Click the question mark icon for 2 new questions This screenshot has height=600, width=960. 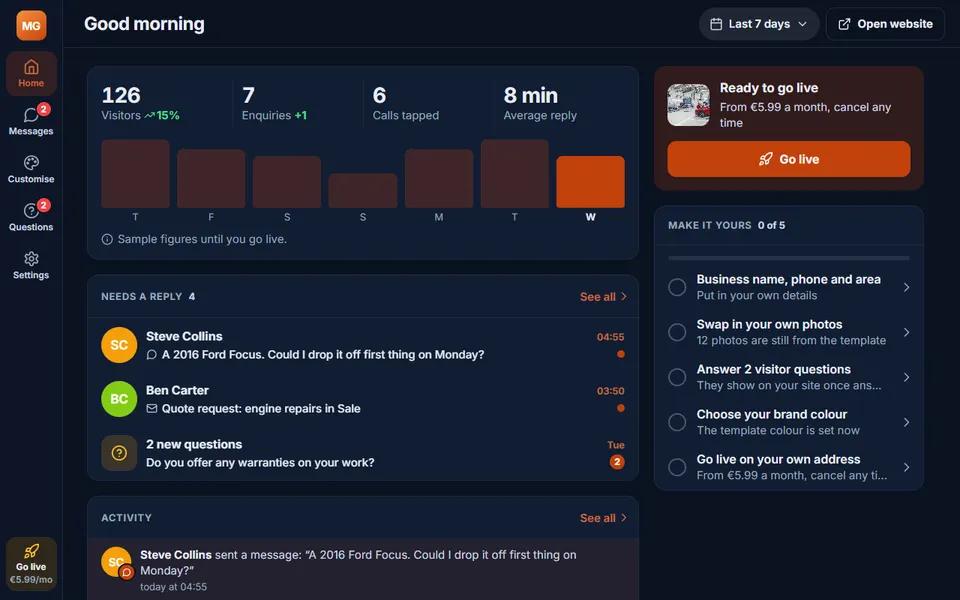coord(119,453)
